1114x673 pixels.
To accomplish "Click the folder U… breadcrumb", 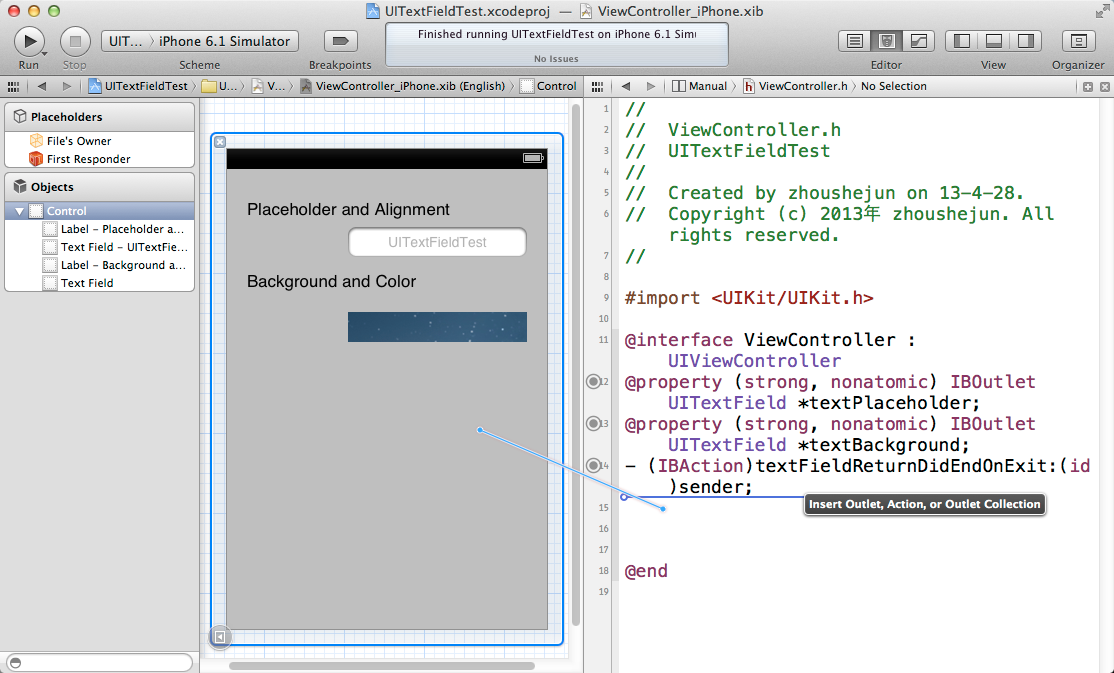I will [x=220, y=86].
